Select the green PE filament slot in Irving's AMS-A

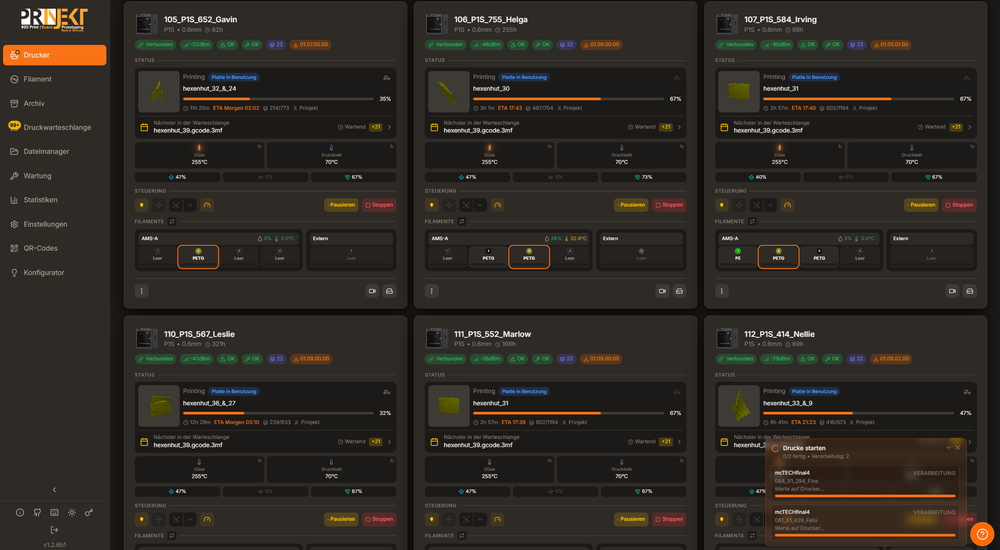coord(738,255)
